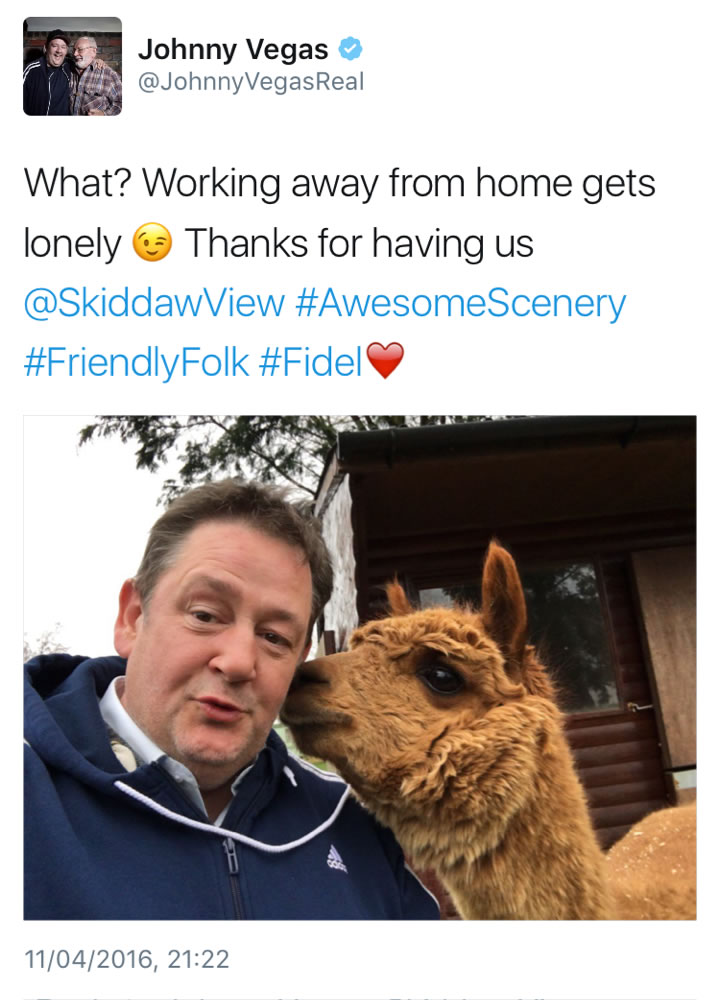Click the jacket zipper pull in photo
Screen dimensions: 720x1000
point(231,856)
